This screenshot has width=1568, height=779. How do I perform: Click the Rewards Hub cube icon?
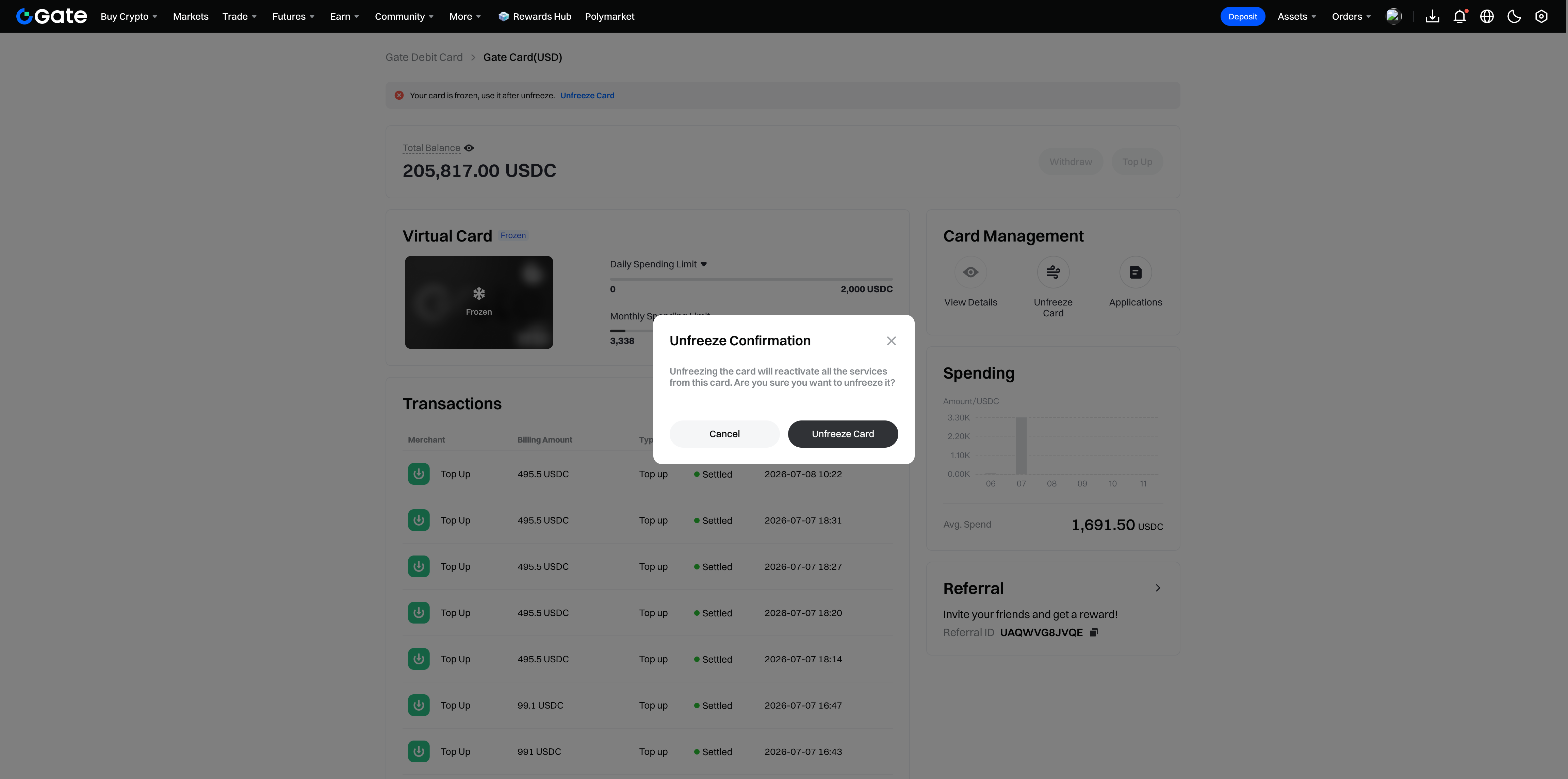point(503,16)
